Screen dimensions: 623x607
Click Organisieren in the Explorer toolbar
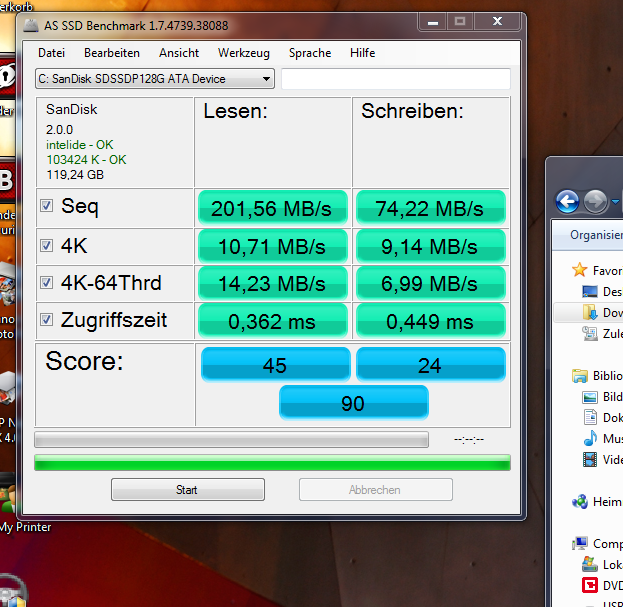[x=596, y=235]
